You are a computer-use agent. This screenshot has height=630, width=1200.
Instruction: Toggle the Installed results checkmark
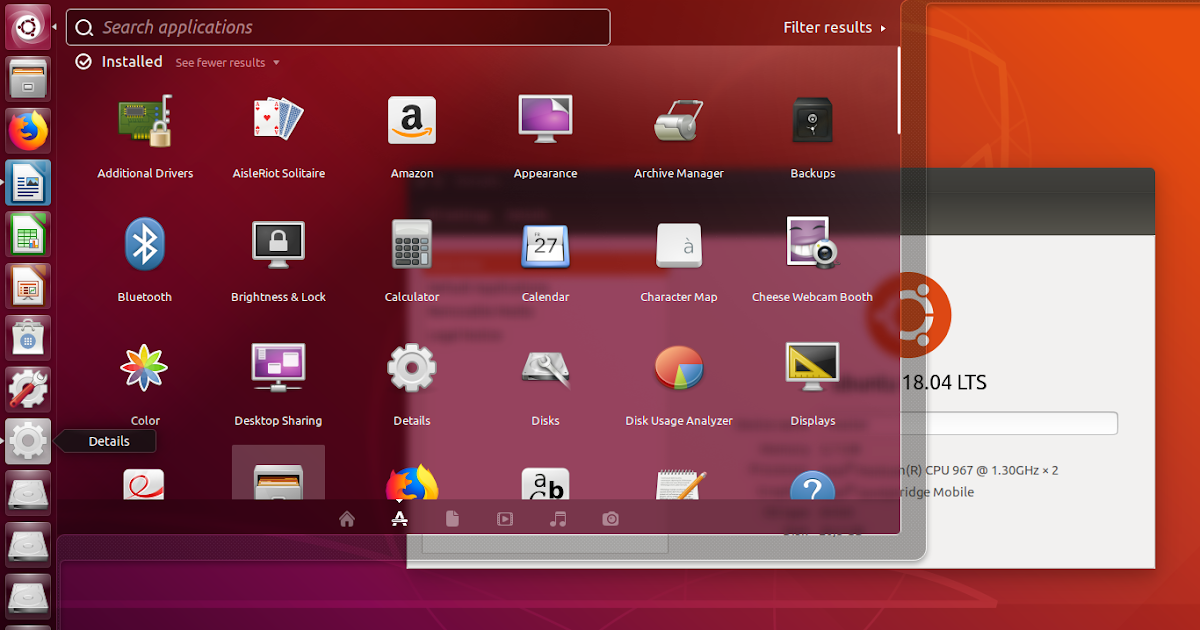tap(83, 61)
